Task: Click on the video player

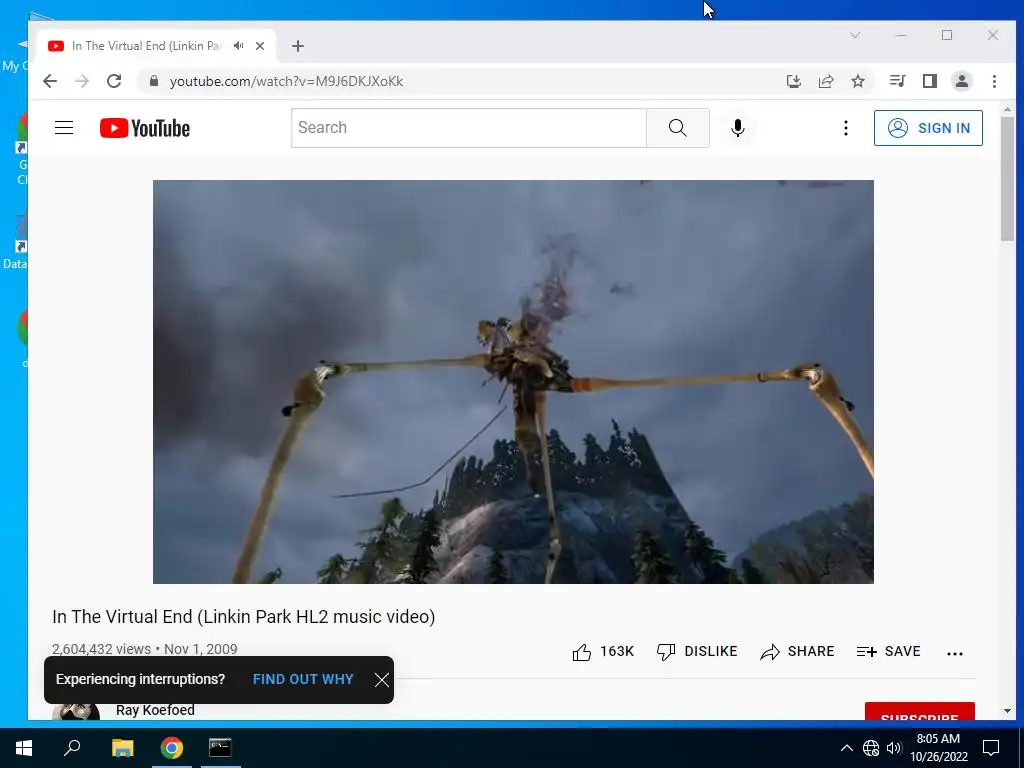Action: pos(513,381)
